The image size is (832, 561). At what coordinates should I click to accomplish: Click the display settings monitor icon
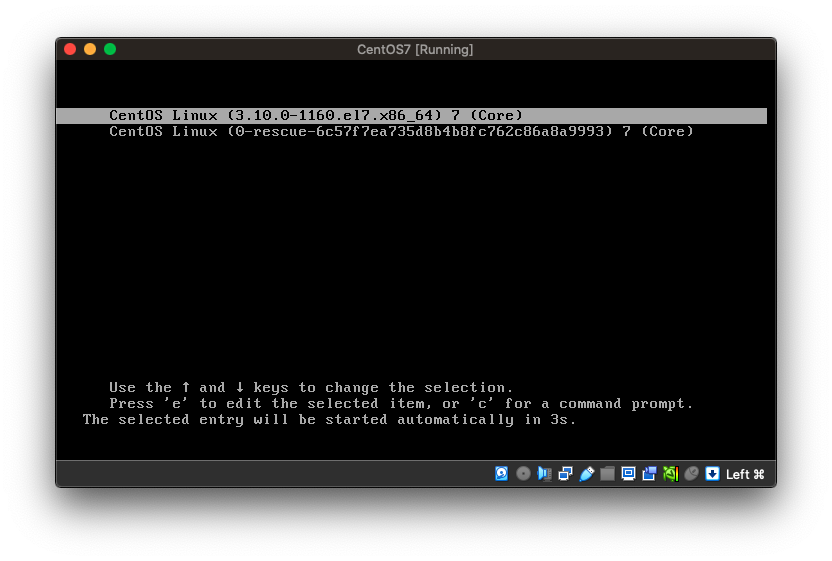(628, 474)
